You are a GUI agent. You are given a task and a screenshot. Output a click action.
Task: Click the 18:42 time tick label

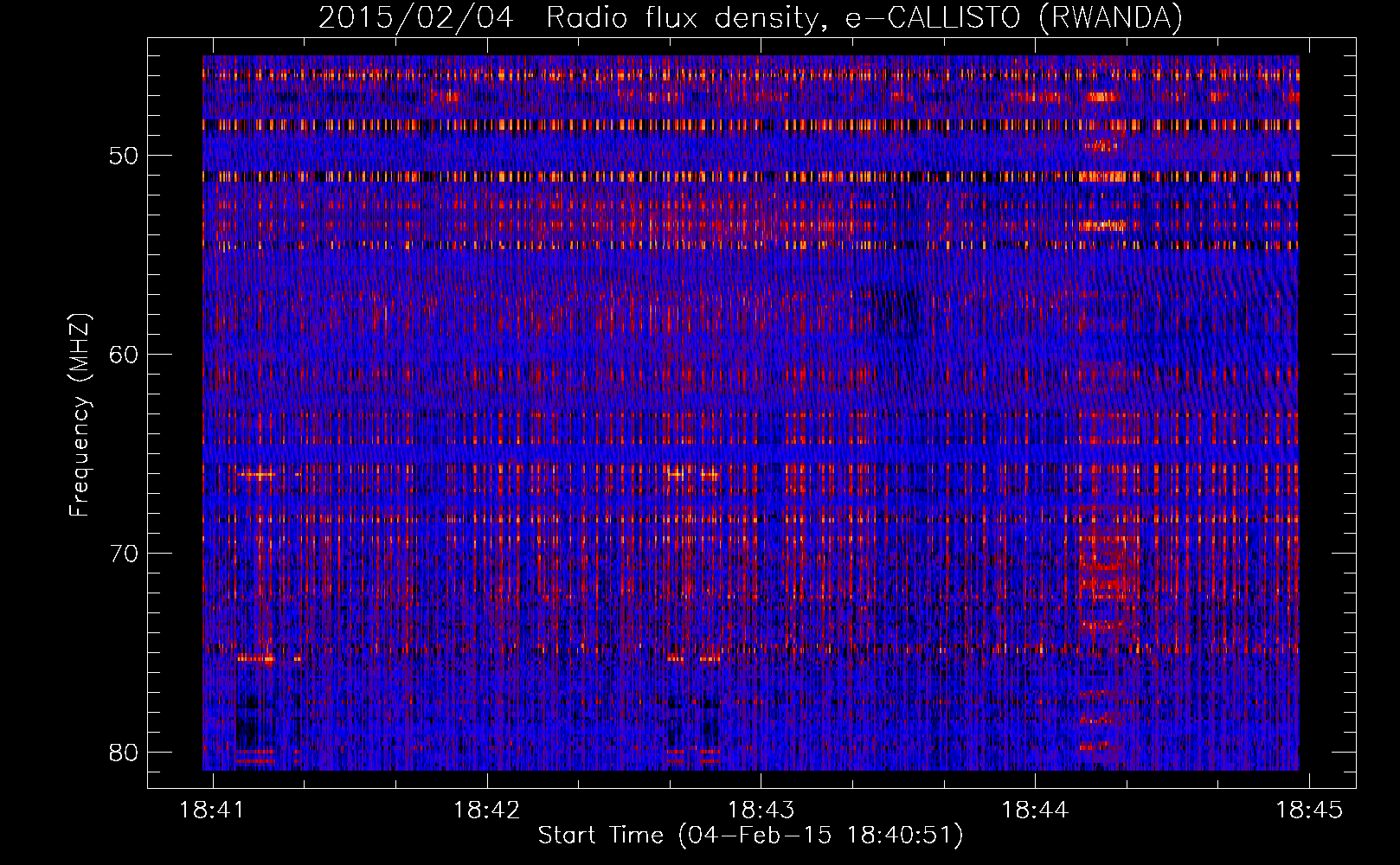tap(486, 810)
